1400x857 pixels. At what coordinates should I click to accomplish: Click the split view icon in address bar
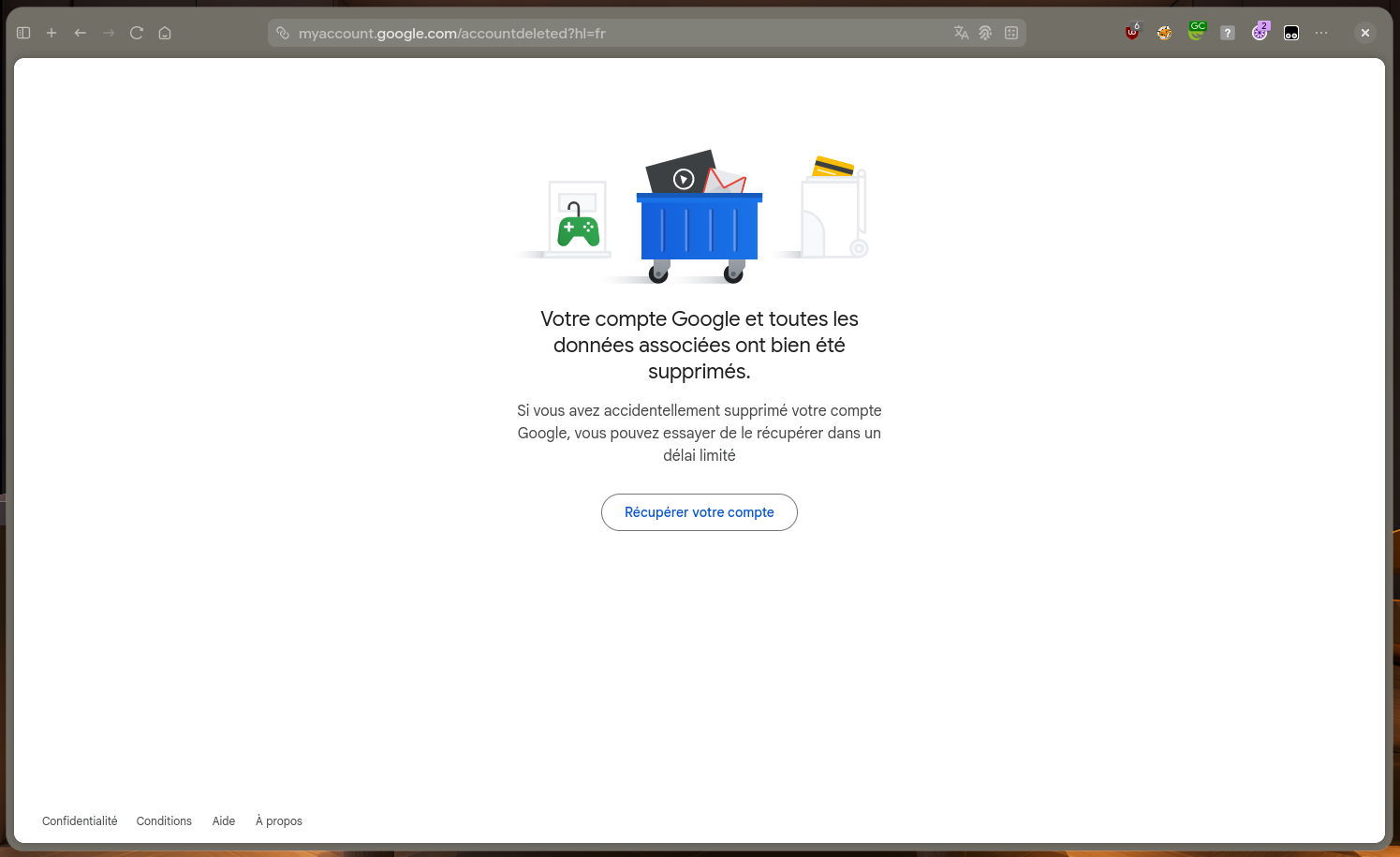pyautogui.click(x=1011, y=32)
